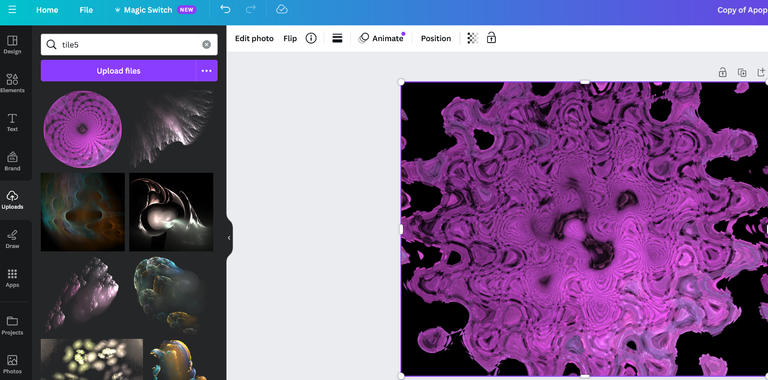Lock the page using the page lock icon
The image size is (768, 380).
[722, 72]
